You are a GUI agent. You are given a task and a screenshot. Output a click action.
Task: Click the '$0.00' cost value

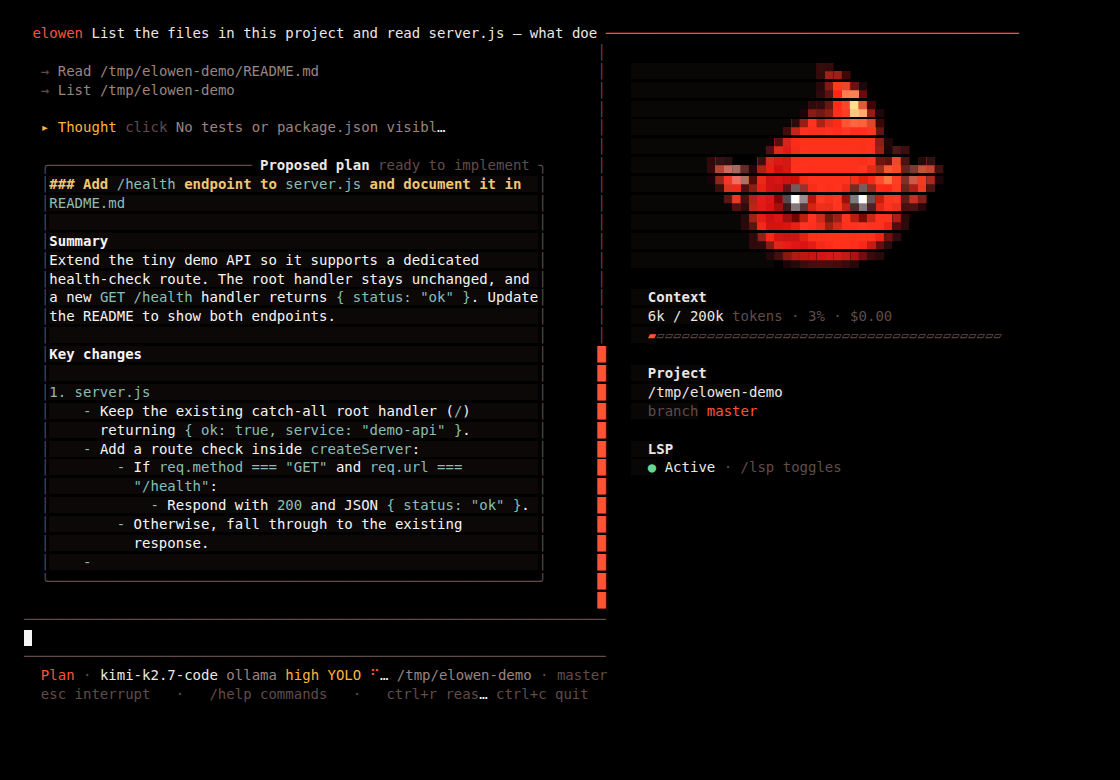coord(871,316)
